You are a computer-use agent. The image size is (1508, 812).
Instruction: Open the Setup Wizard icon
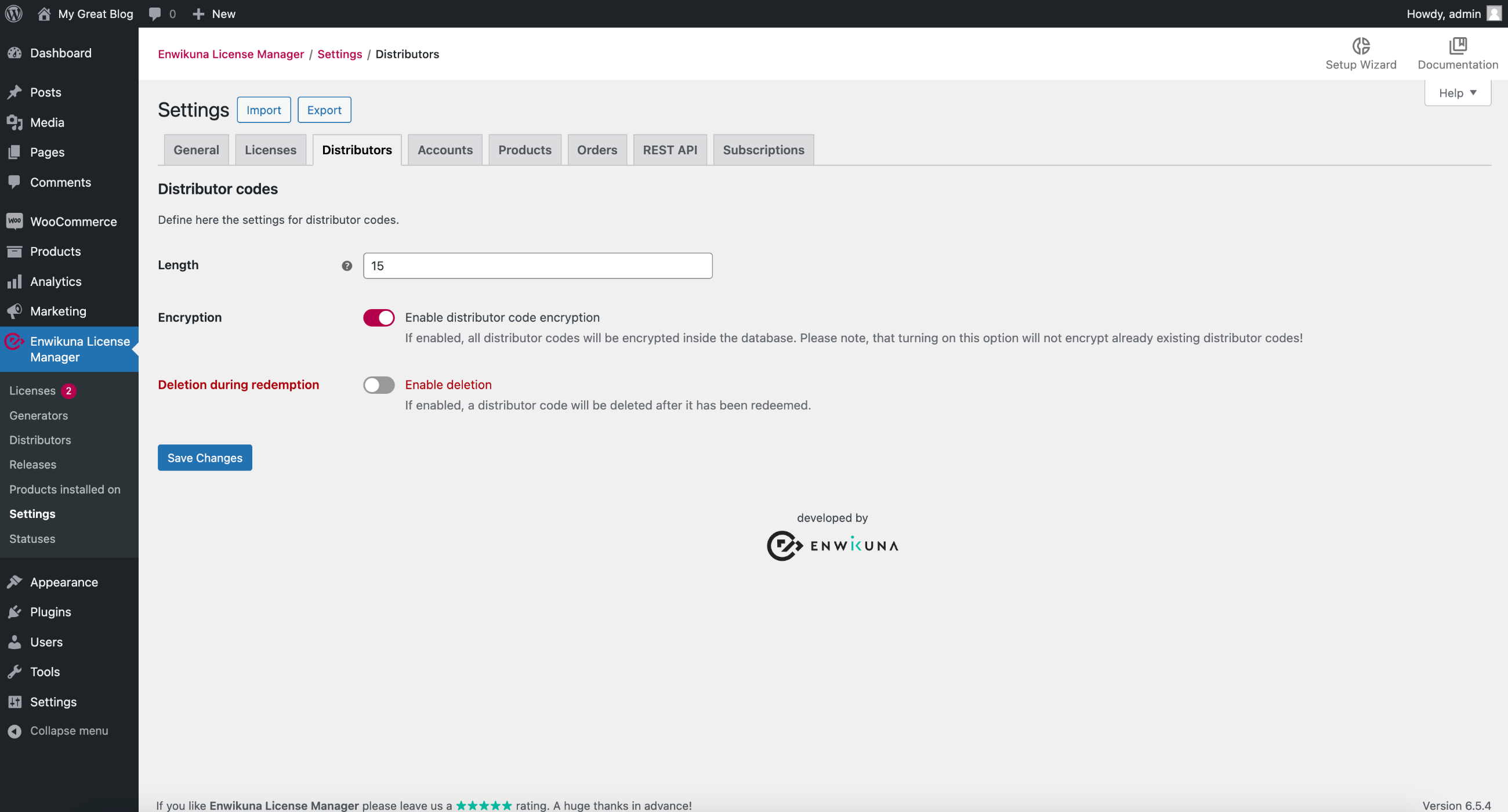1361,46
